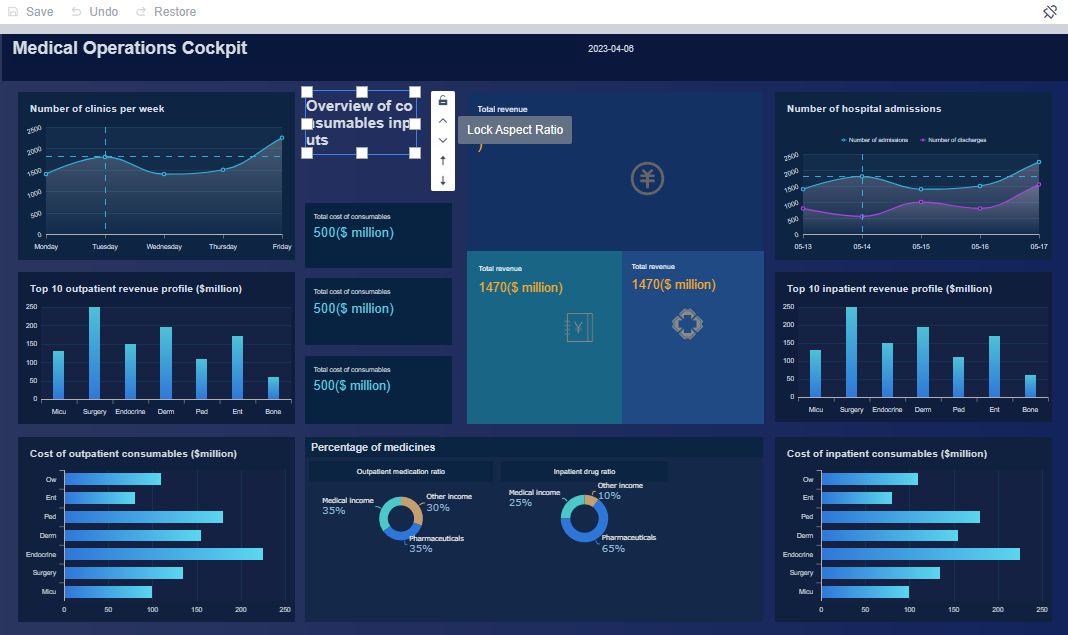
Task: Bring widget to top with up arrow
Action: click(x=443, y=161)
